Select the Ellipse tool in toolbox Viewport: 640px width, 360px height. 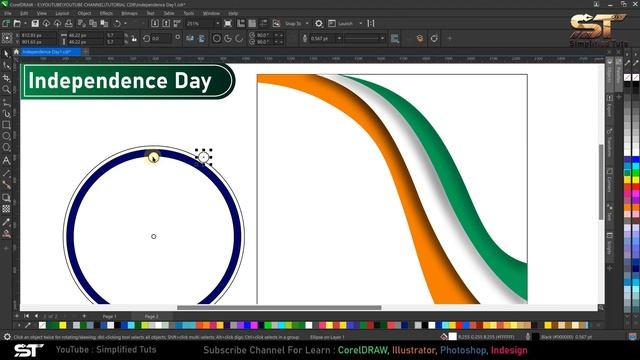6,136
